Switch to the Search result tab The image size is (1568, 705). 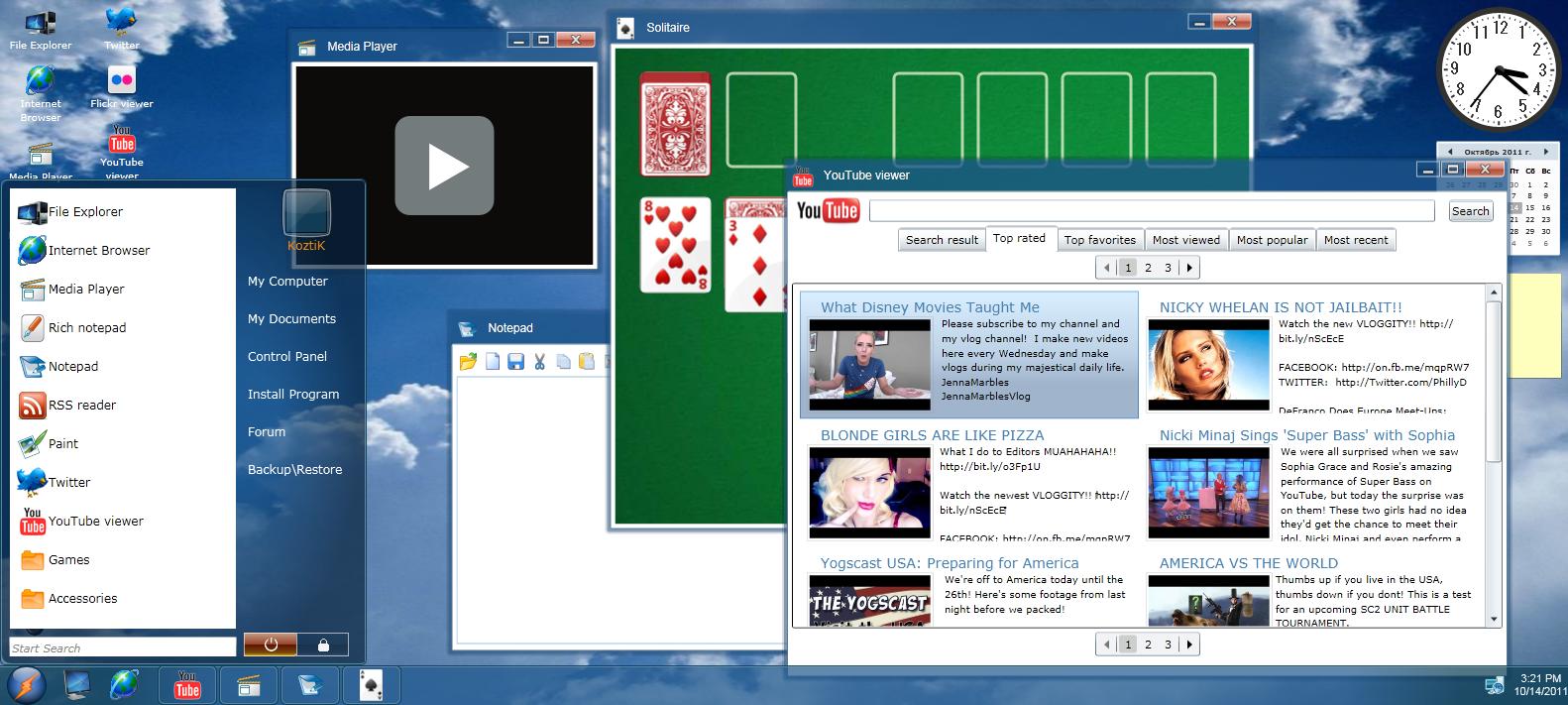(942, 240)
